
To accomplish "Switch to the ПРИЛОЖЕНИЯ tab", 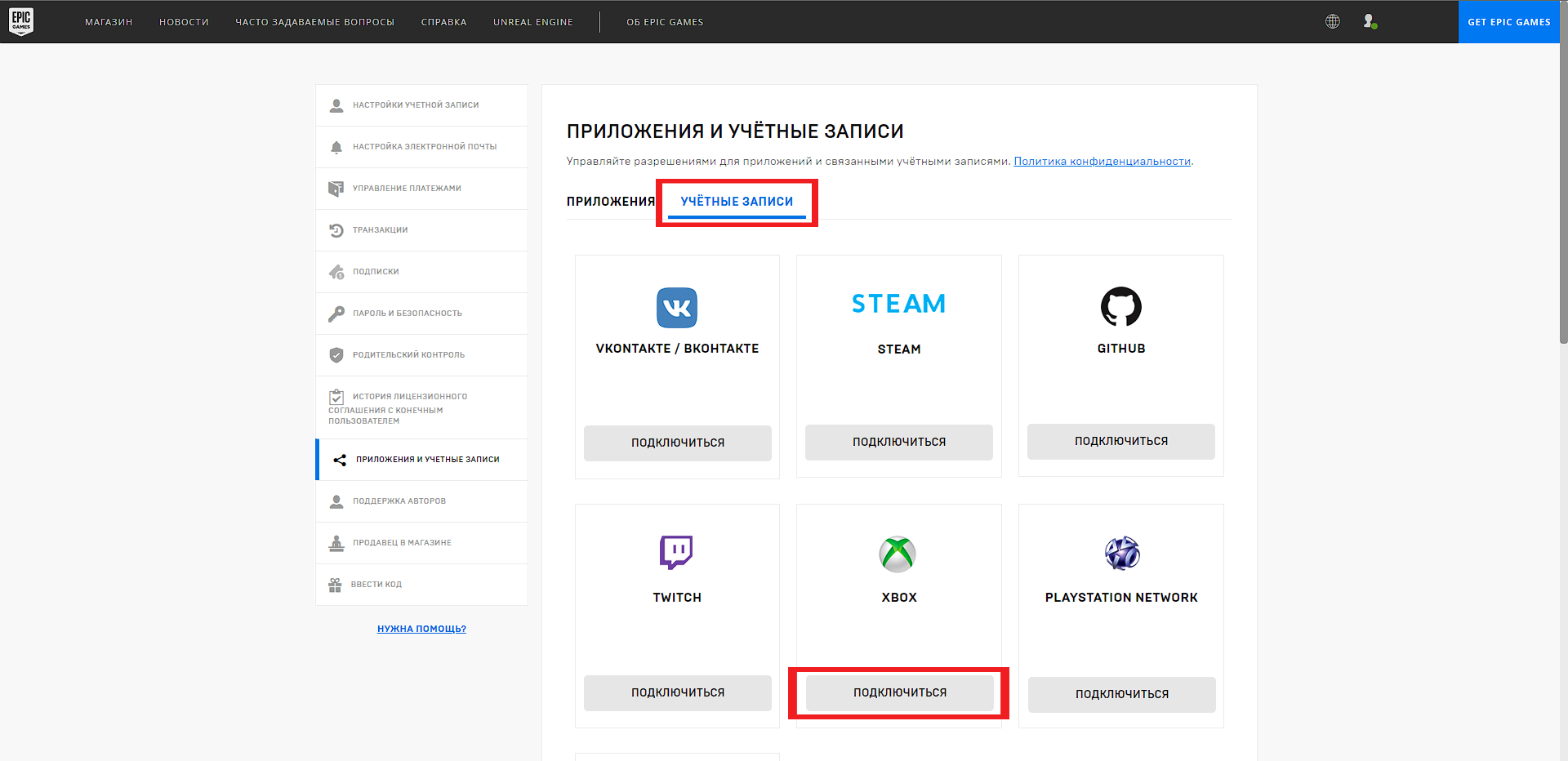I will click(x=611, y=202).
